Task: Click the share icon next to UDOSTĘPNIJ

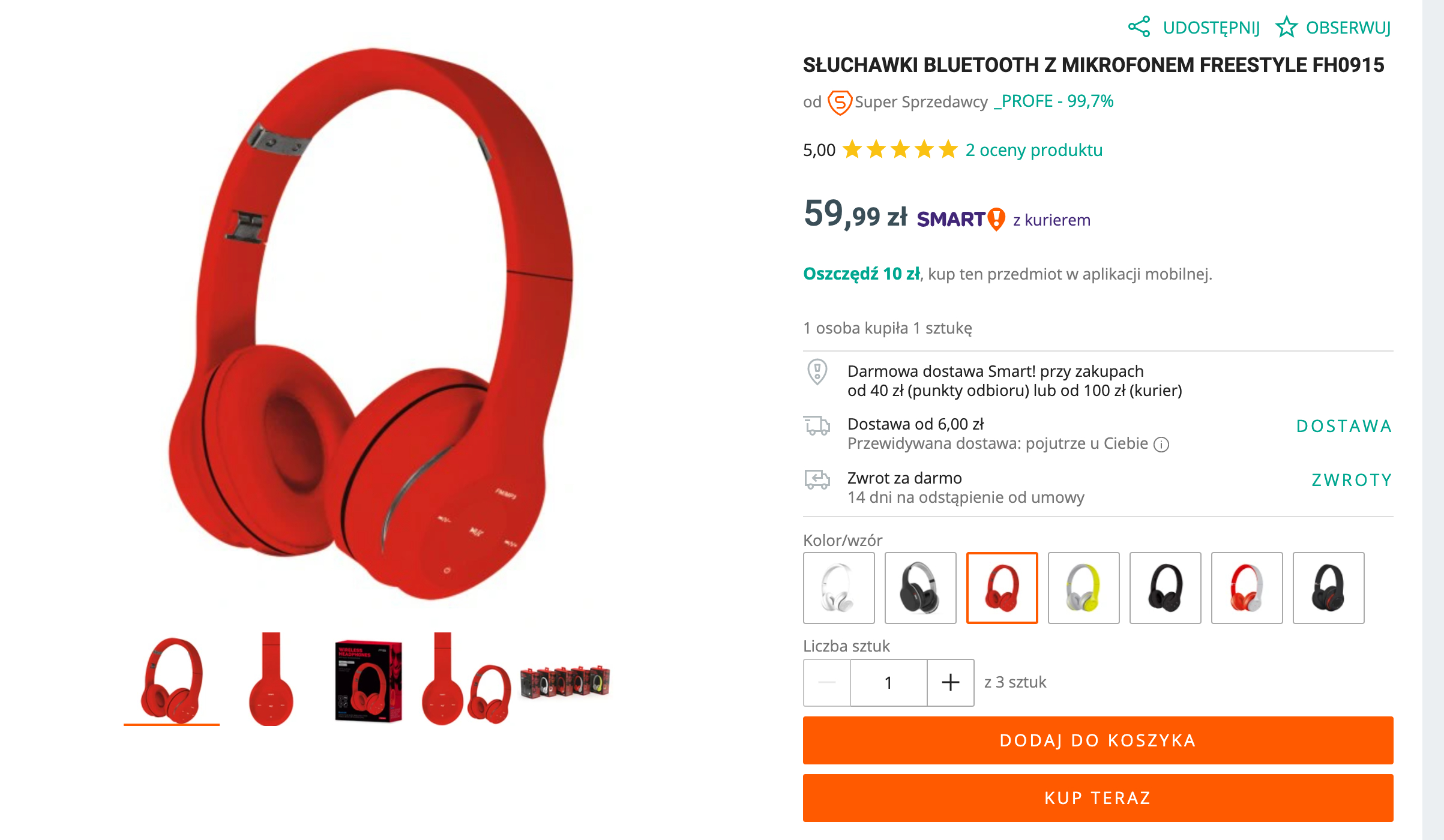Action: click(1139, 27)
